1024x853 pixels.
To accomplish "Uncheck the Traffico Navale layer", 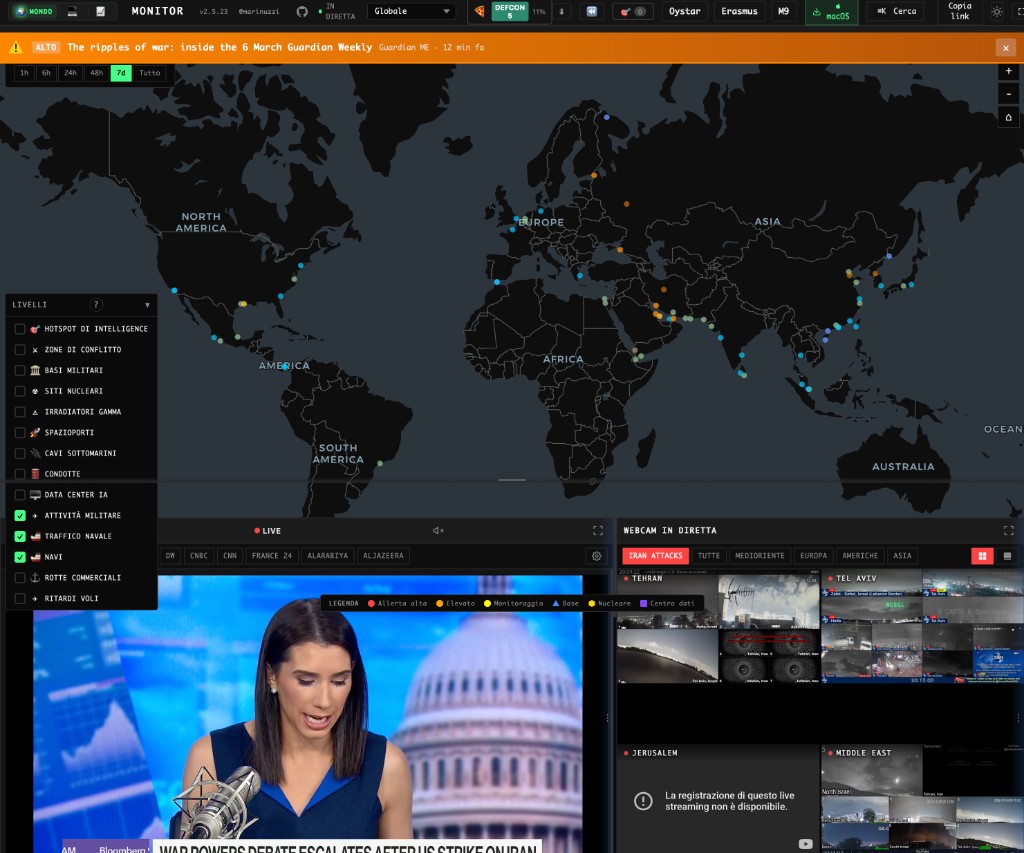I will click(20, 536).
